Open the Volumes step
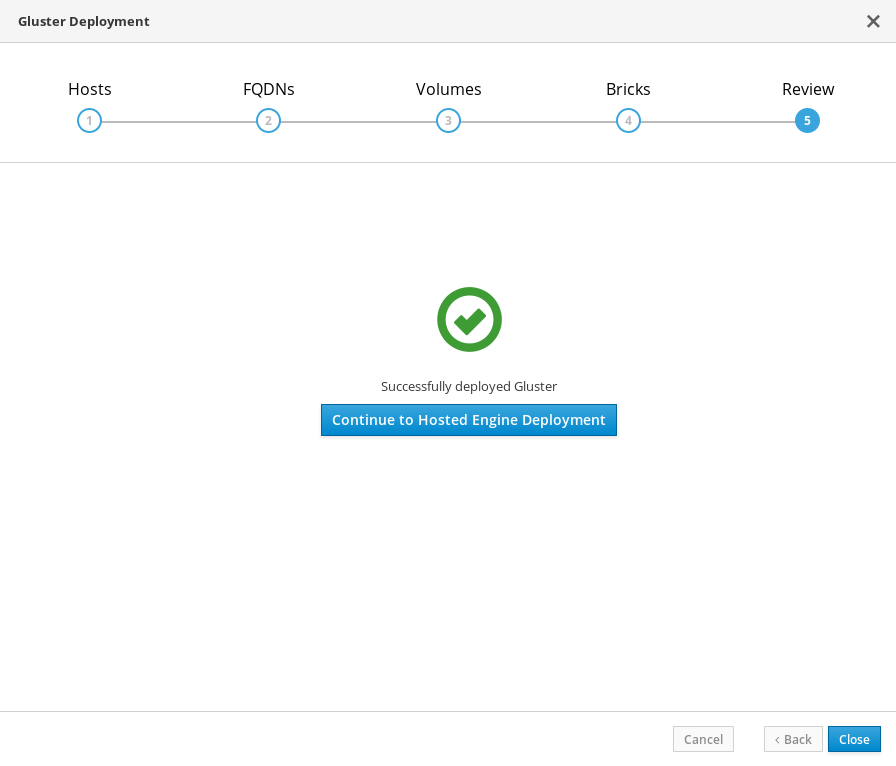The width and height of the screenshot is (896, 766). (448, 89)
